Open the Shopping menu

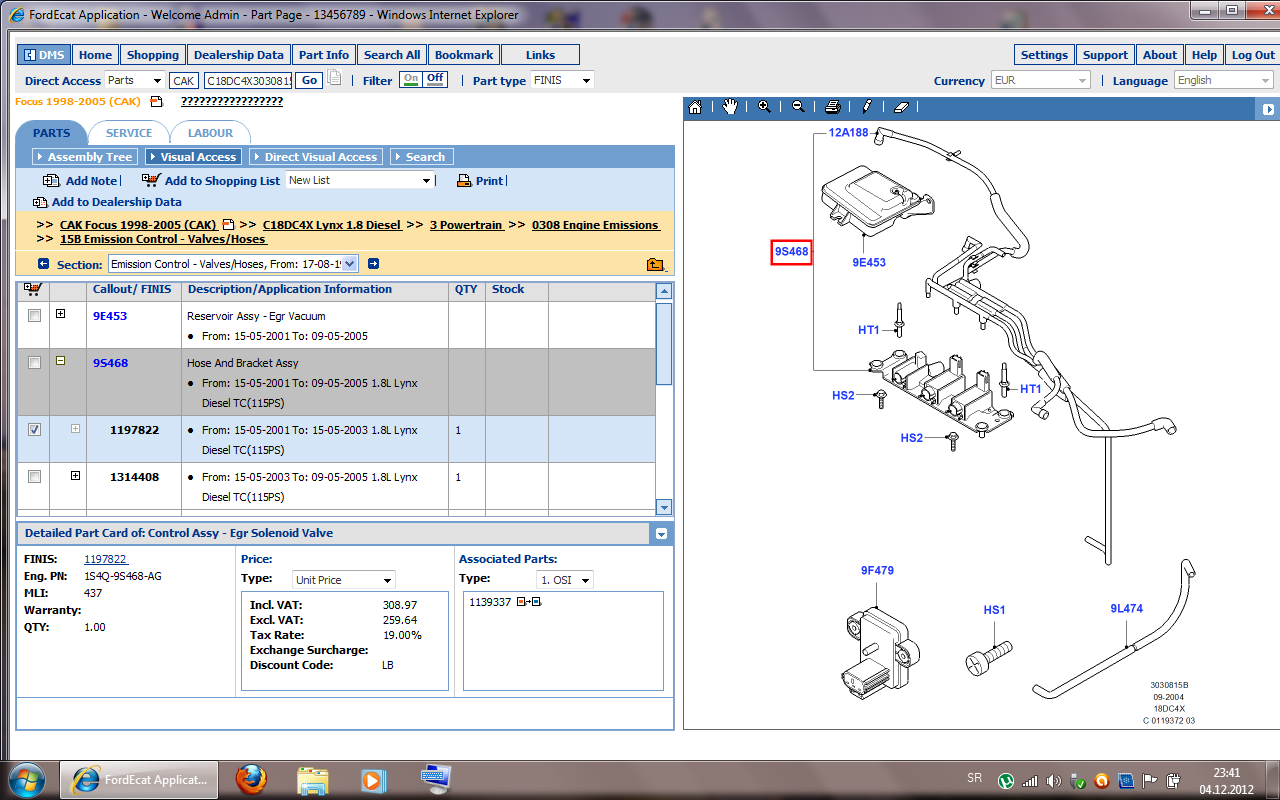153,55
